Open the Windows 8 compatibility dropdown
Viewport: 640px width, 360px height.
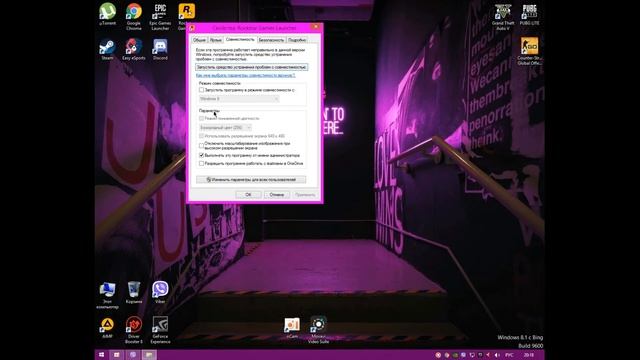pos(239,99)
